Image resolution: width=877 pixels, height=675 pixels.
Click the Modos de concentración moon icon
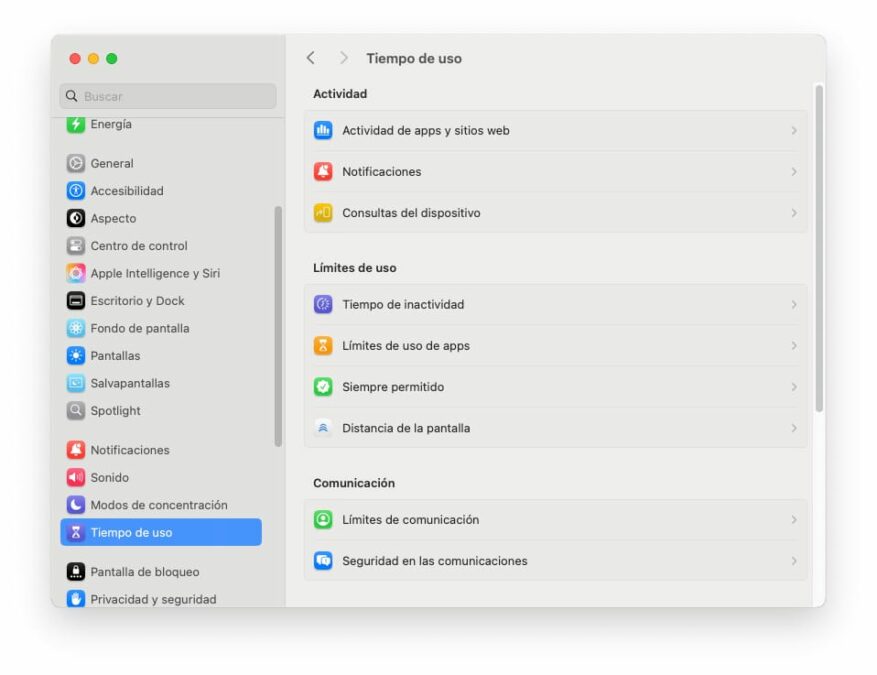tap(76, 504)
